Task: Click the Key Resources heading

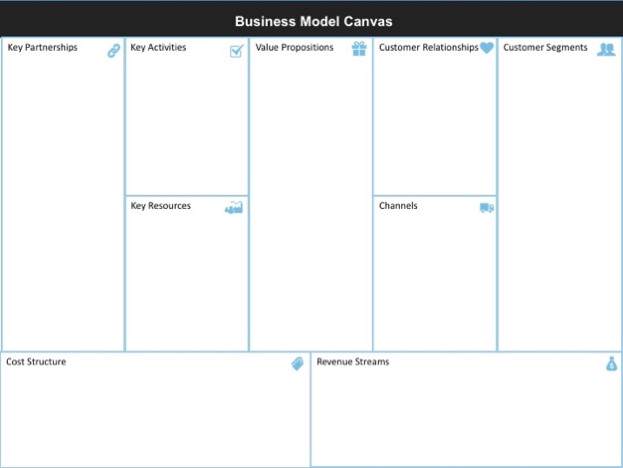Action: pos(161,206)
